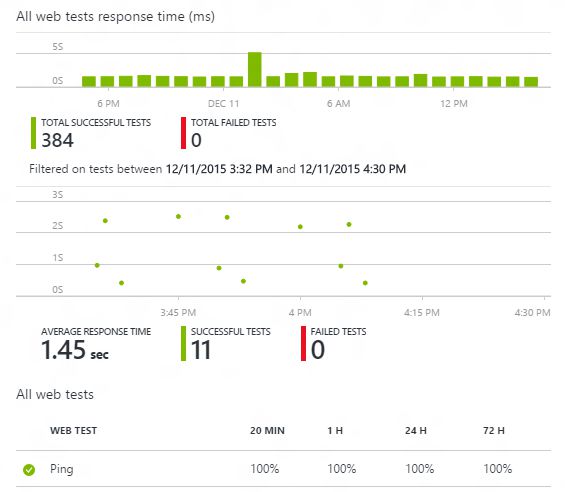Click the filter start time 12/11/2015 3:32 PM
This screenshot has width=565, height=492.
click(x=219, y=169)
